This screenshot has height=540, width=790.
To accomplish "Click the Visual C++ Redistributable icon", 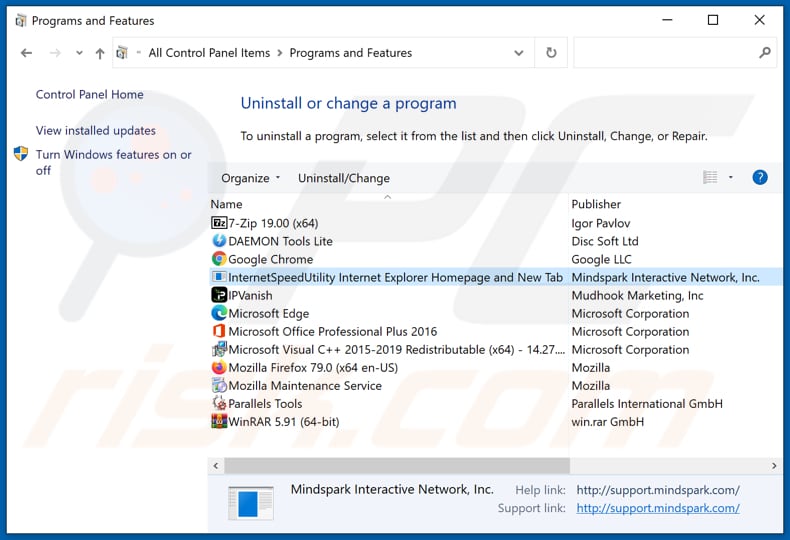I will [219, 349].
